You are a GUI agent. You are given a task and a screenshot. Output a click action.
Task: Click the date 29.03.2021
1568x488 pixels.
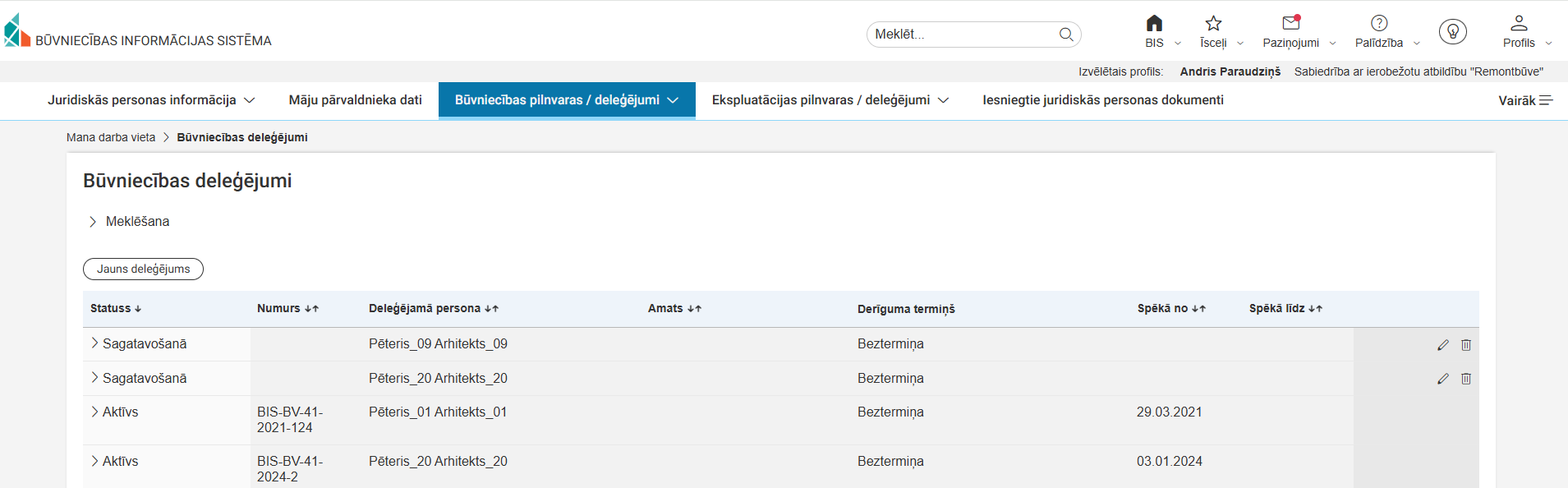[x=1170, y=412]
